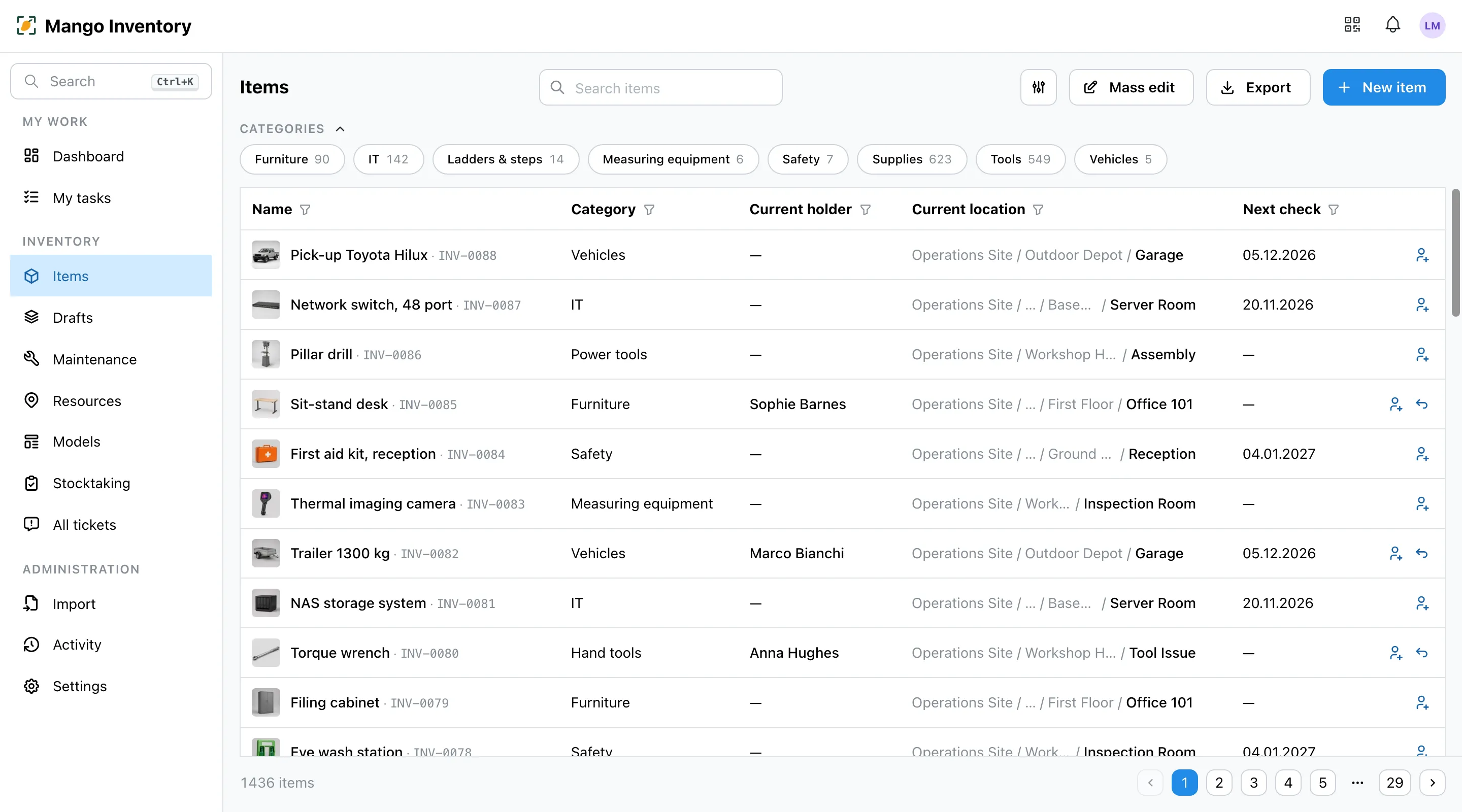Click the Search items field
Viewport: 1462px width, 812px height.
click(660, 87)
